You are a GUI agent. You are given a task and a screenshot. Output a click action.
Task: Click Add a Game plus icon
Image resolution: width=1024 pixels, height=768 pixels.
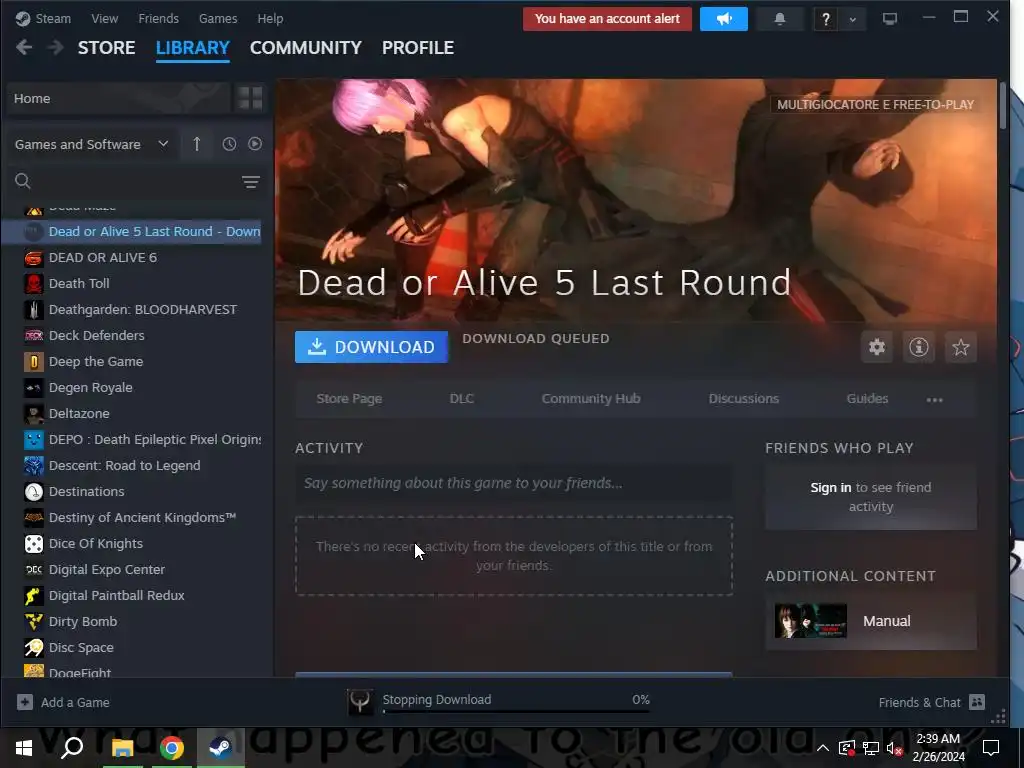[25, 703]
